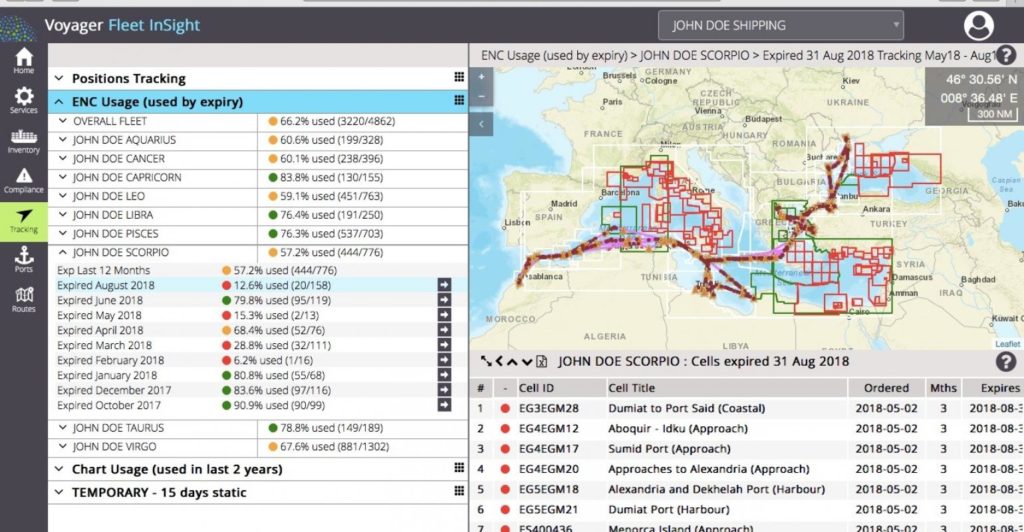Click grid icon for Chart Usage

(x=459, y=467)
